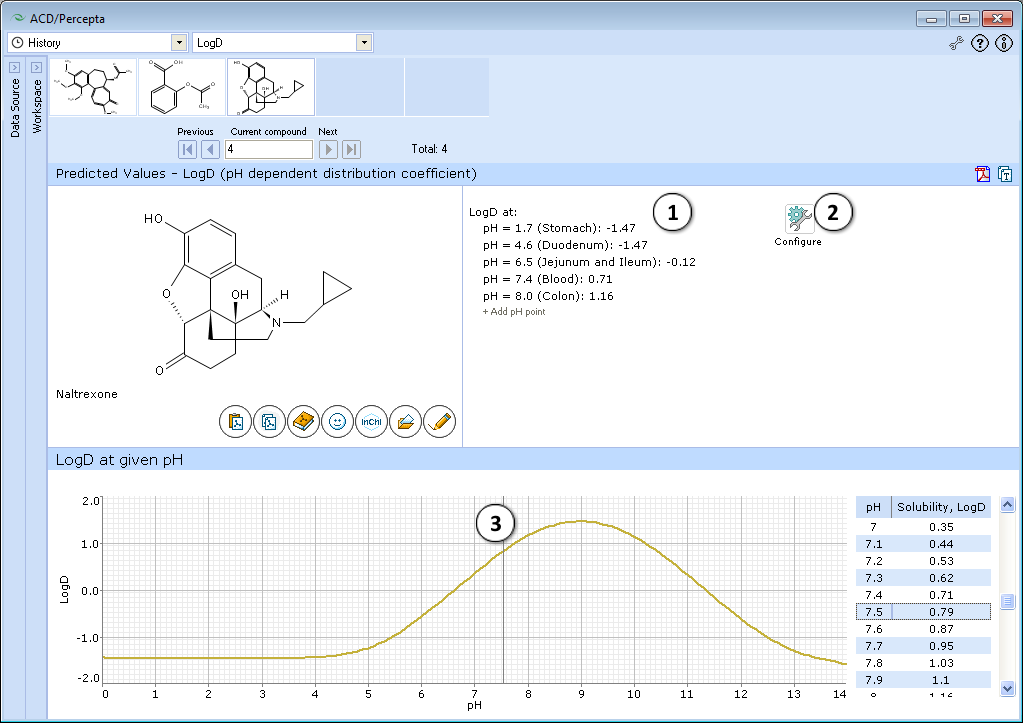Click the 'Solubility, LogD' column header
Screen dimensions: 1023x723
tap(941, 507)
